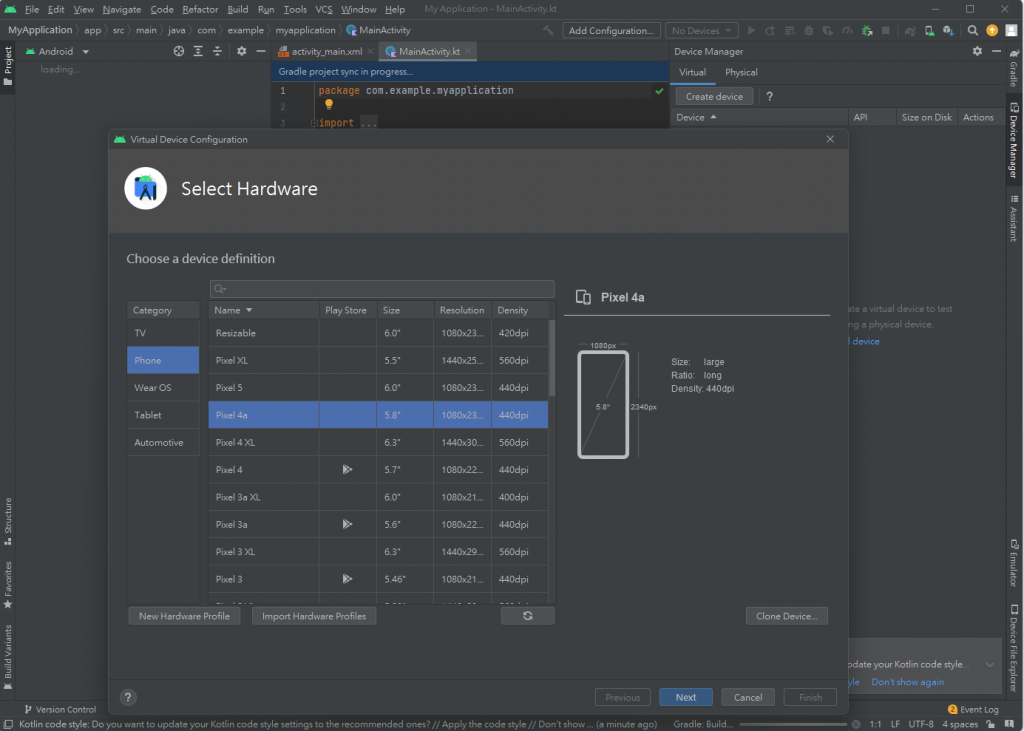This screenshot has height=731, width=1024.
Task: Expand the Kotlin code style notification chevron
Action: (990, 664)
